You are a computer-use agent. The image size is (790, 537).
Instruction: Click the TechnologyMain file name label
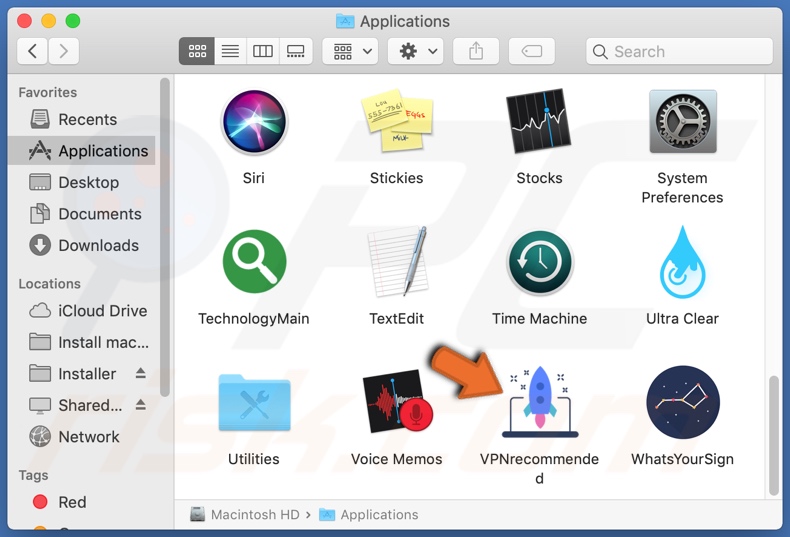[253, 318]
